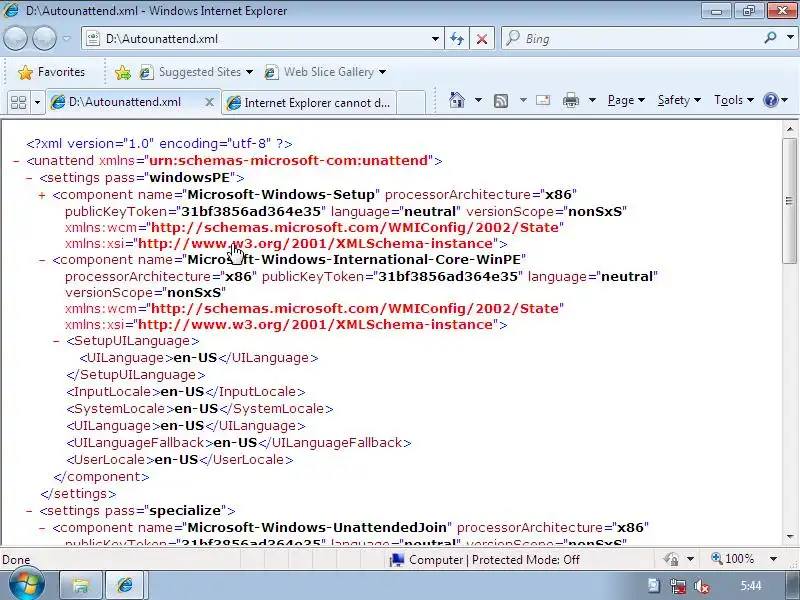Click the UserLocale element line
The height and width of the screenshot is (600, 800).
coord(180,460)
